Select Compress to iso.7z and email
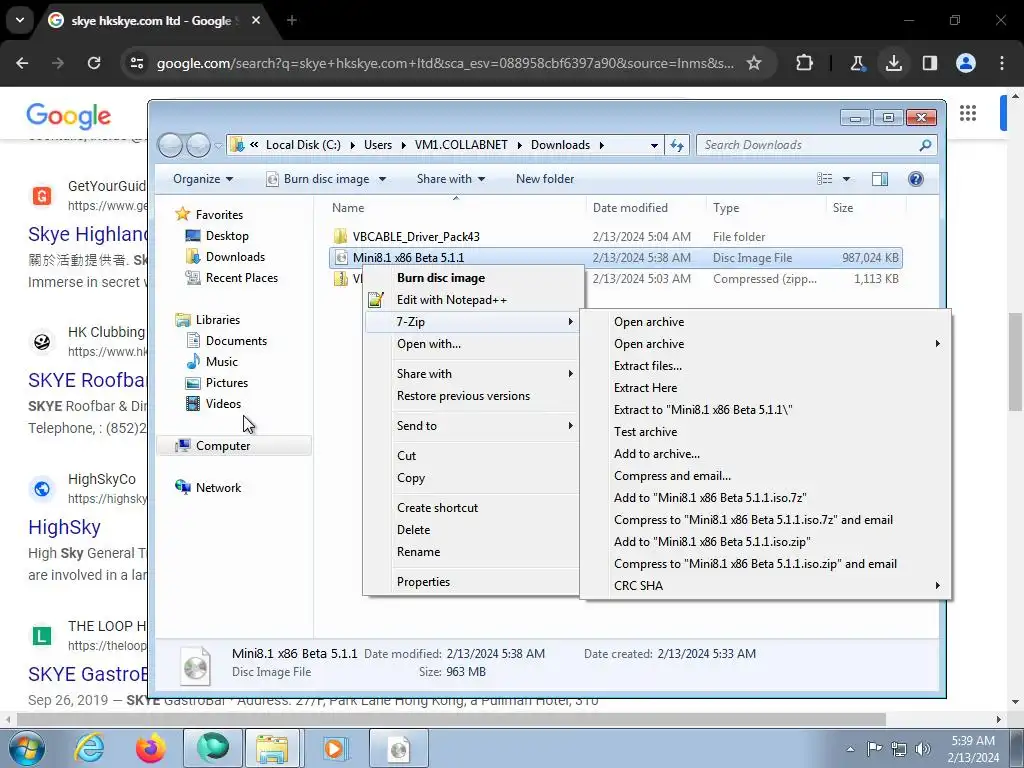This screenshot has width=1024, height=768. click(753, 520)
